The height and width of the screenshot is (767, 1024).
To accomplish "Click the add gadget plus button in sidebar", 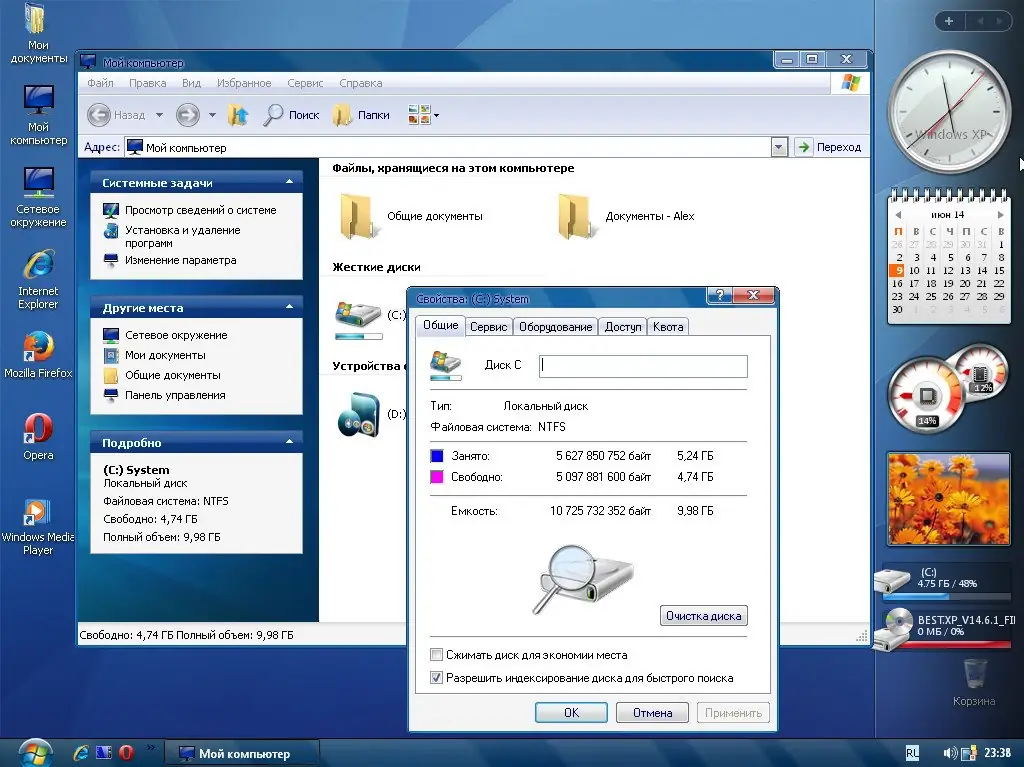I will (x=949, y=21).
